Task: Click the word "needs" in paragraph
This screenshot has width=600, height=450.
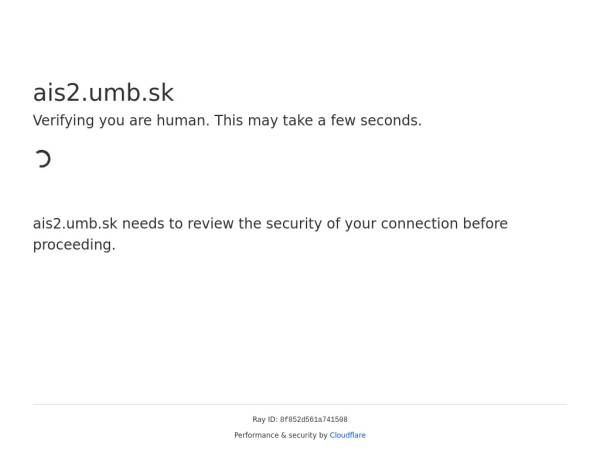Action: (144, 224)
